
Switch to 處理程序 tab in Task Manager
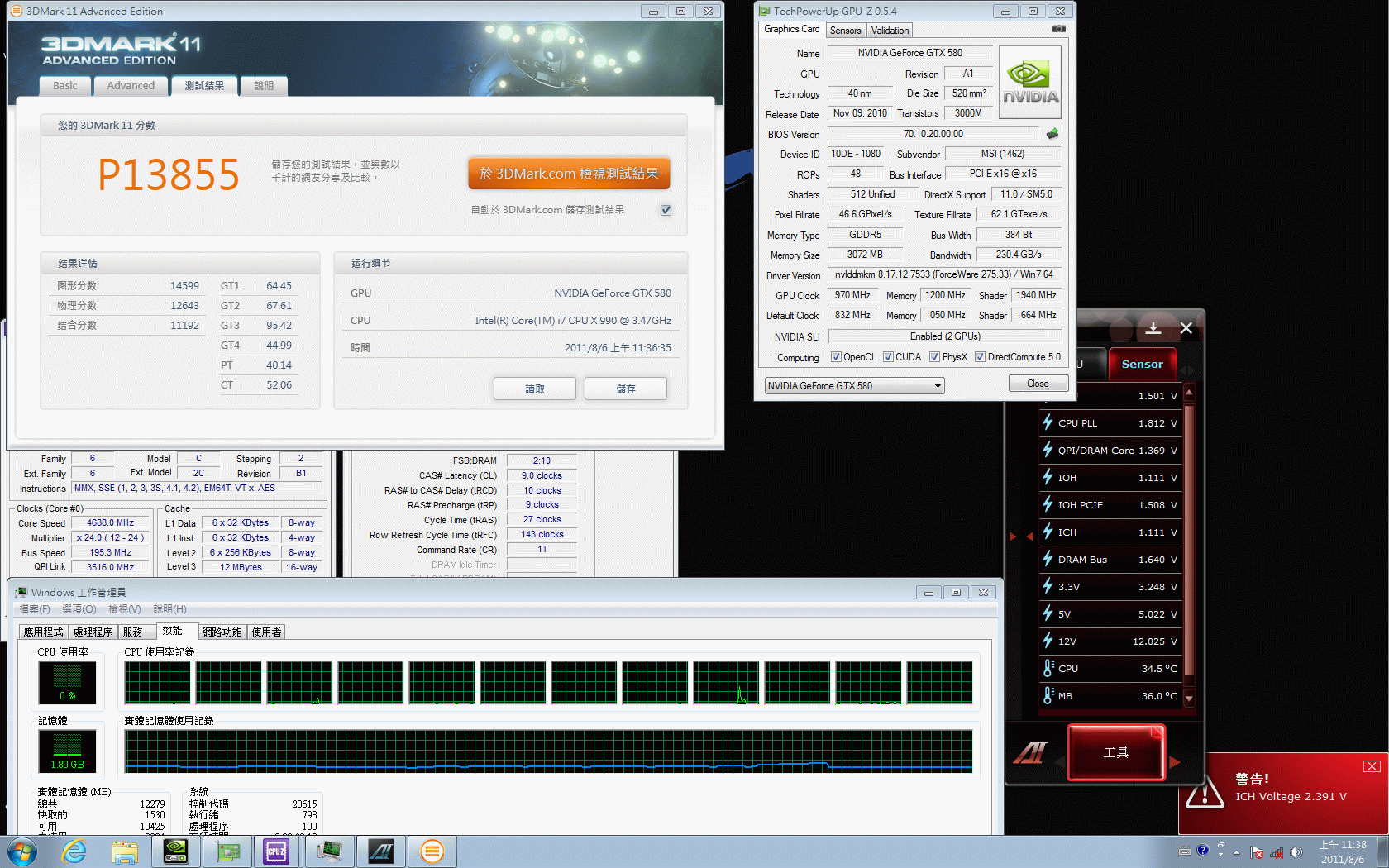coord(93,632)
